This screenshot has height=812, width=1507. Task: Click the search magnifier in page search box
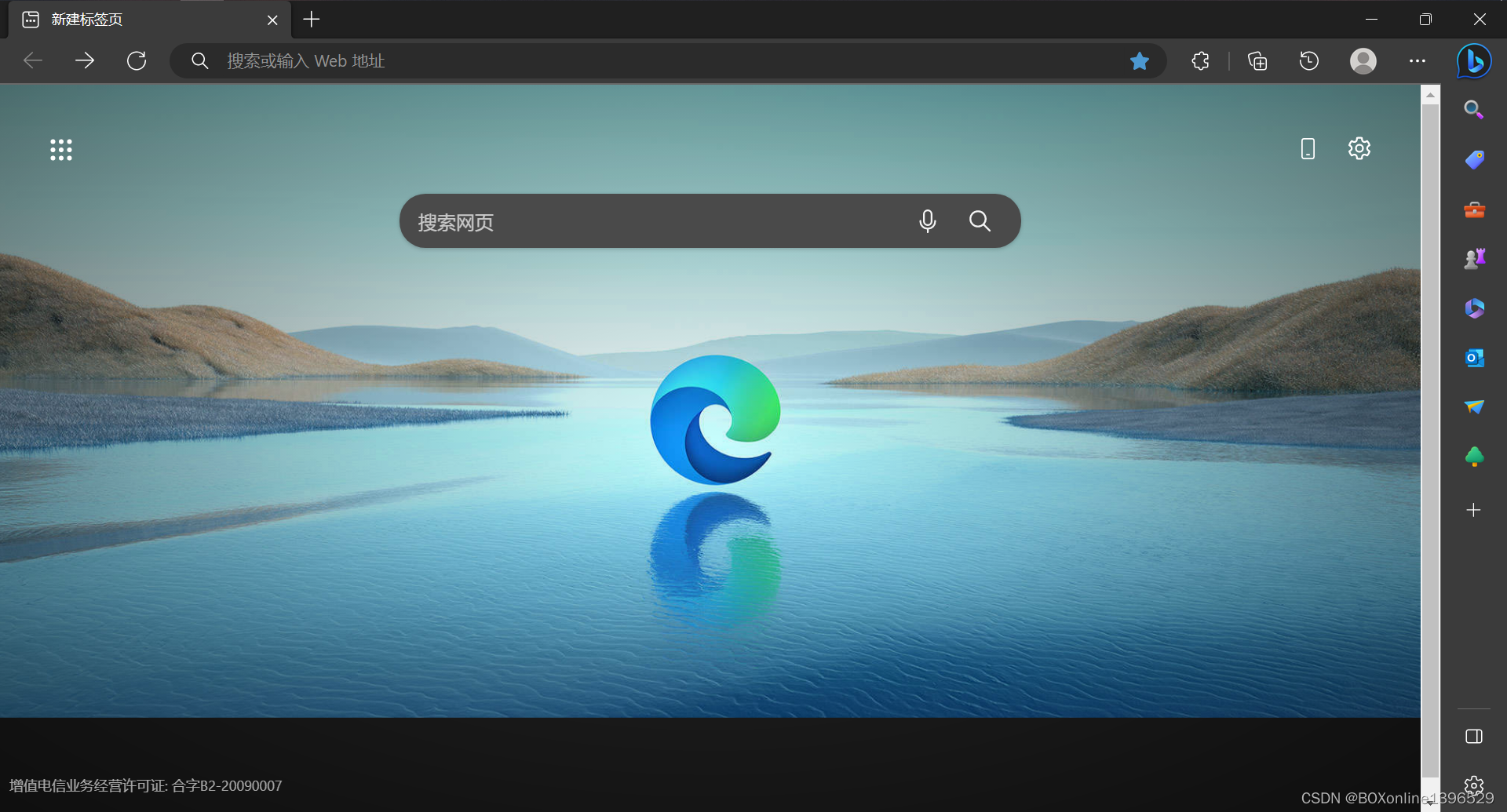click(x=980, y=221)
